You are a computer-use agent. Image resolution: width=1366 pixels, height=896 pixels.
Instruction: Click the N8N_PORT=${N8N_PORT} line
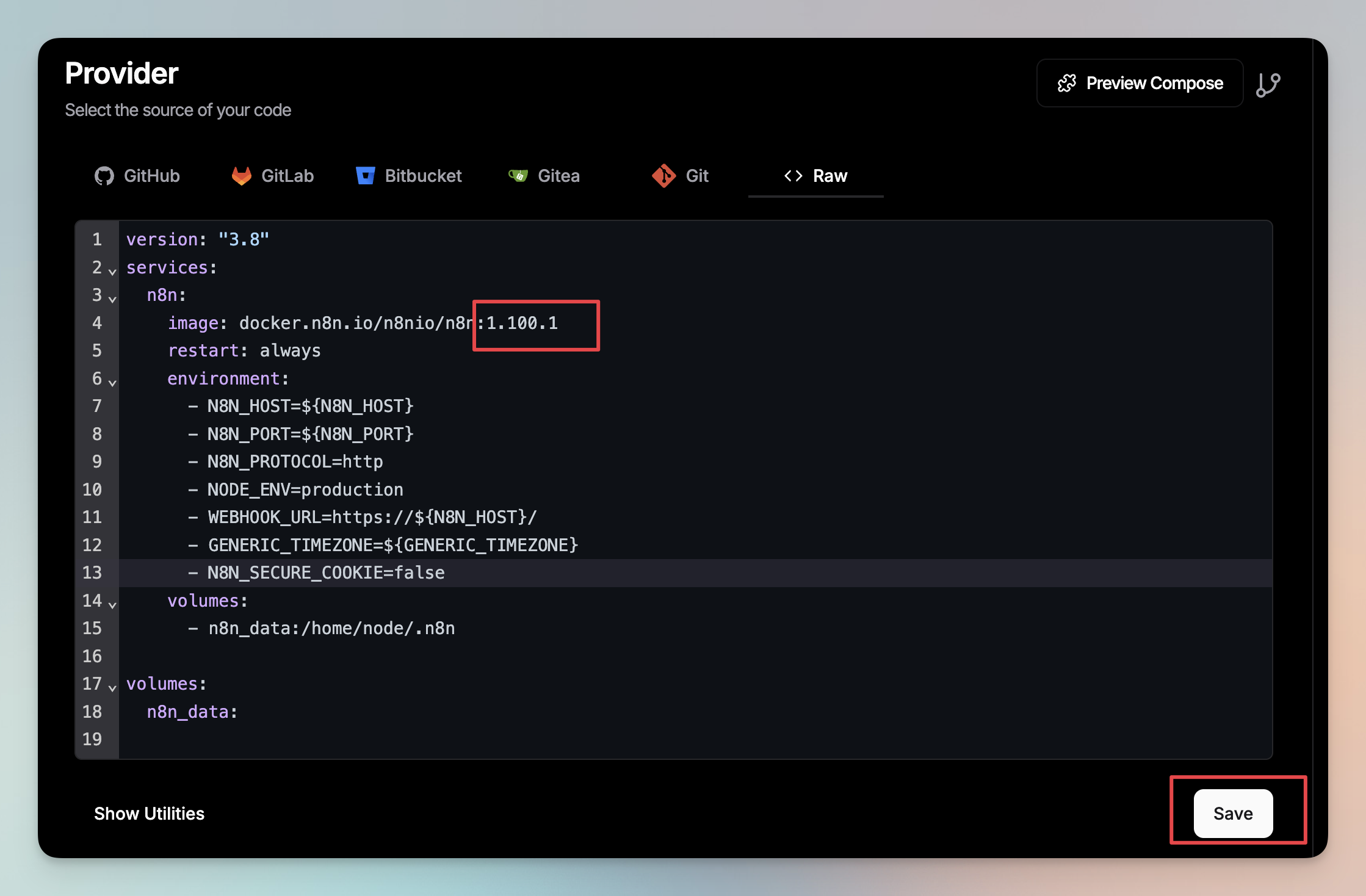point(301,434)
